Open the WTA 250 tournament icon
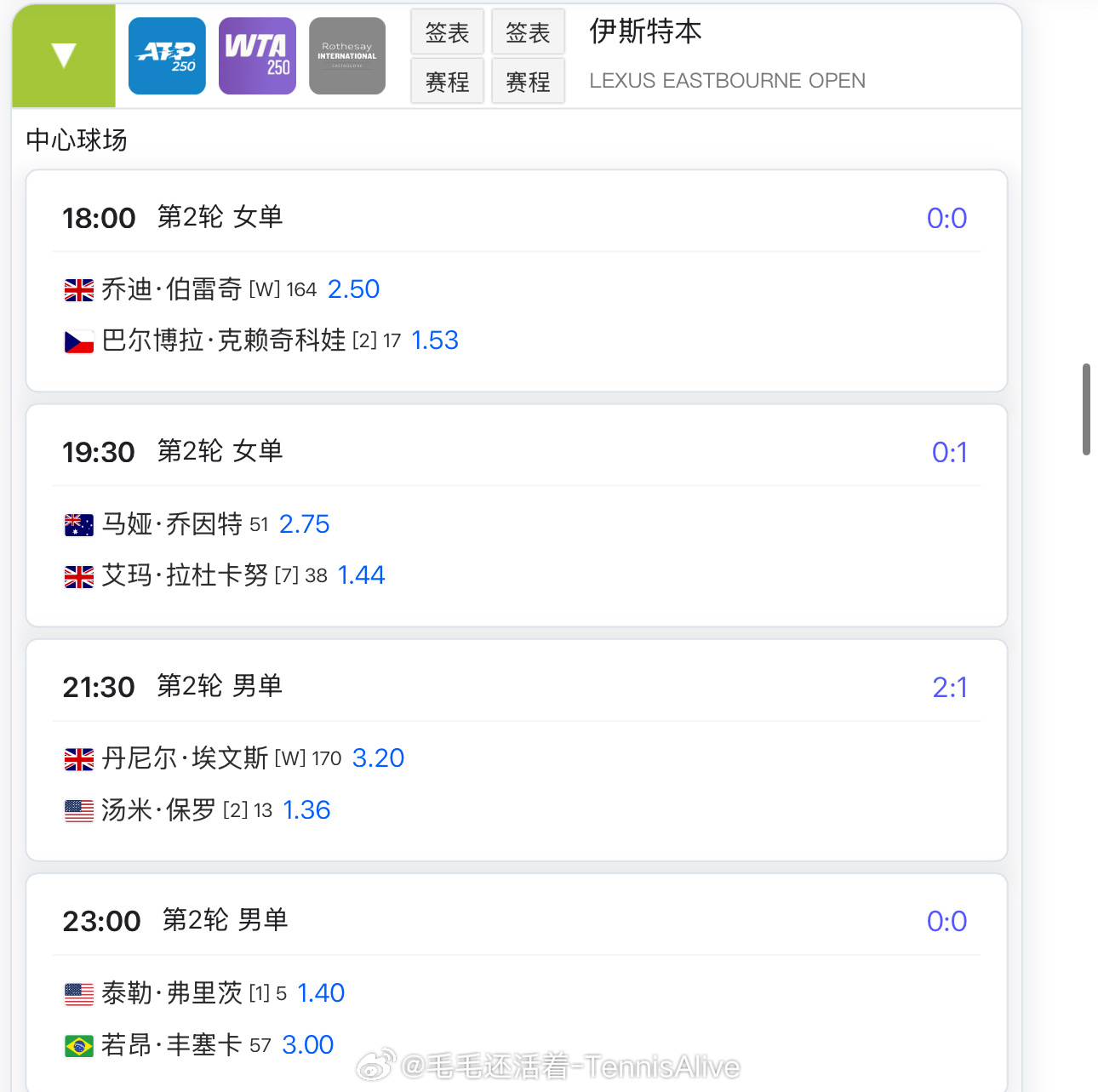The width and height of the screenshot is (1098, 1092). (257, 56)
